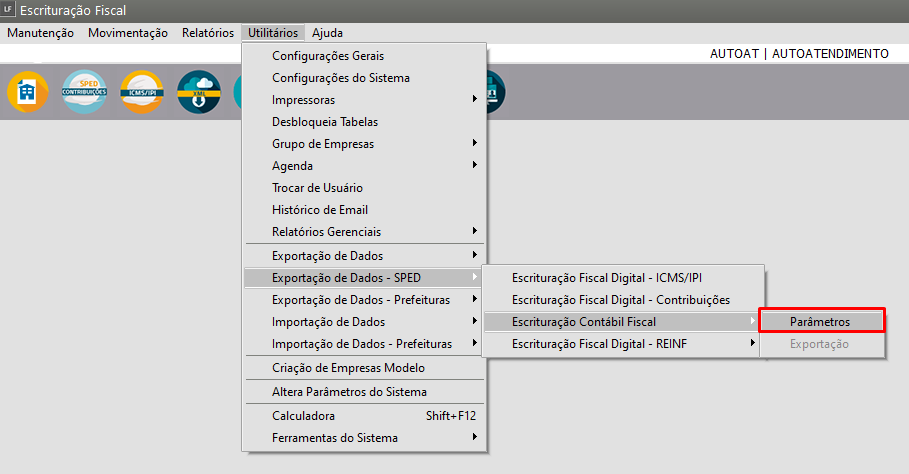Open the Movimentação menu

(x=128, y=33)
